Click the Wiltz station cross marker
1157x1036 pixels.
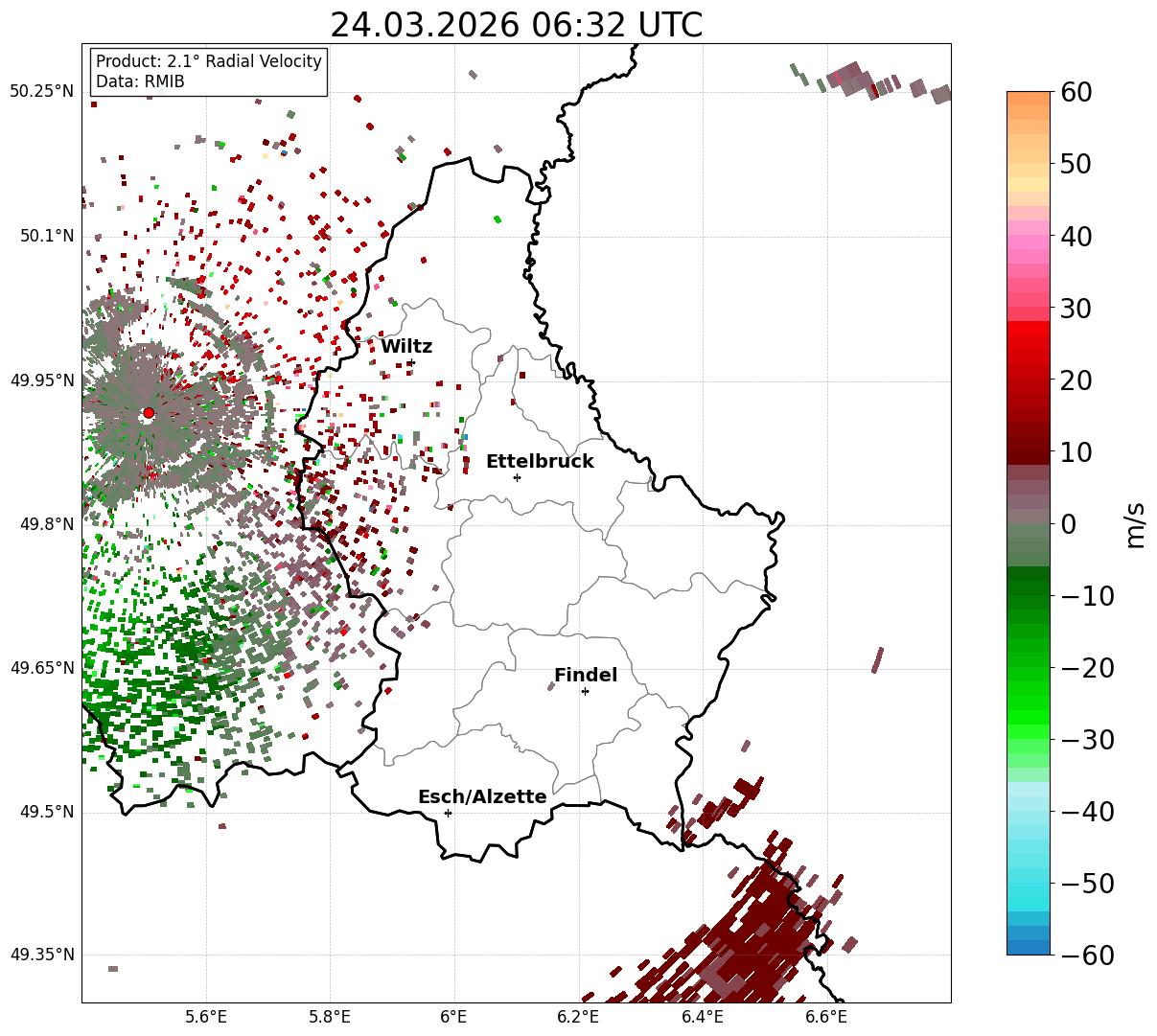coord(410,361)
